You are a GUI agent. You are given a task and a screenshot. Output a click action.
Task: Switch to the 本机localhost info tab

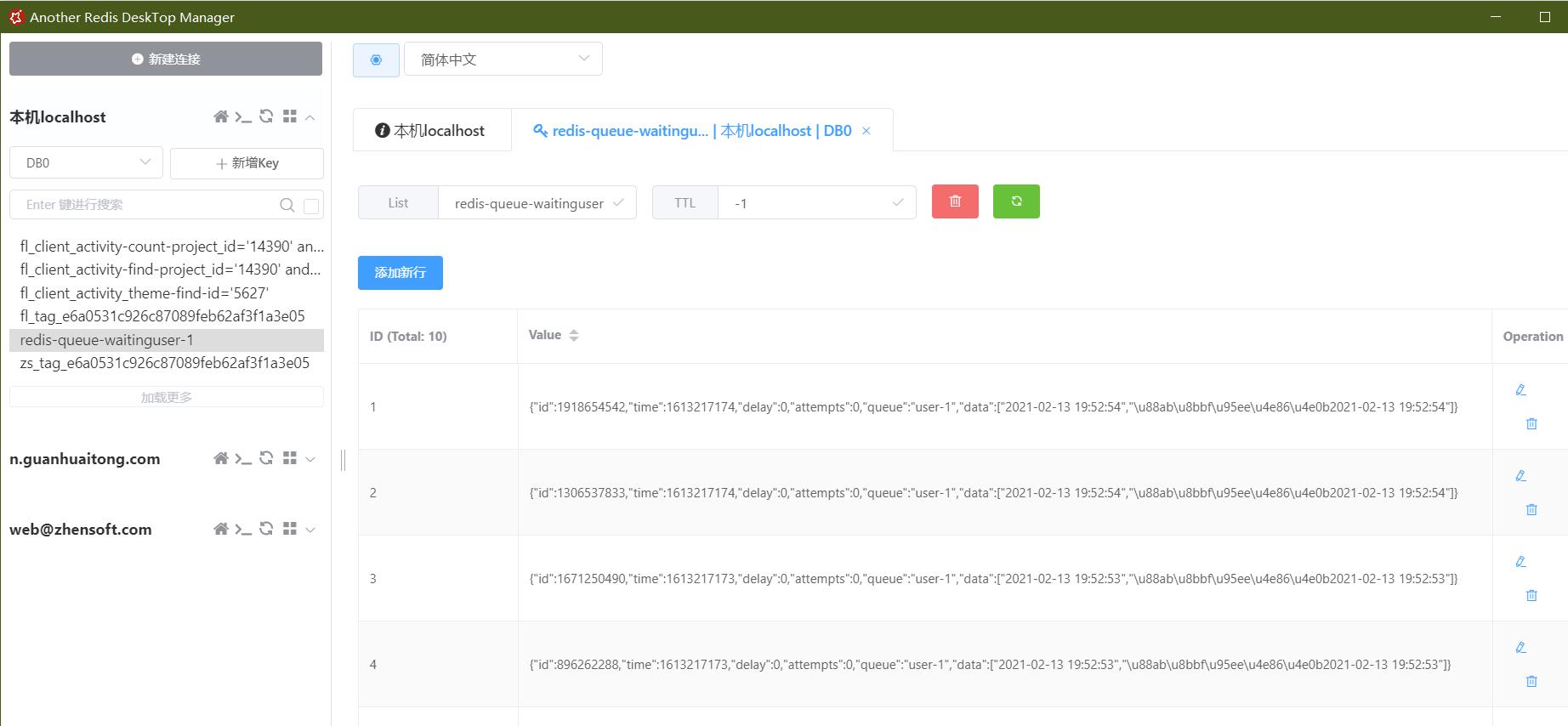[x=431, y=130]
